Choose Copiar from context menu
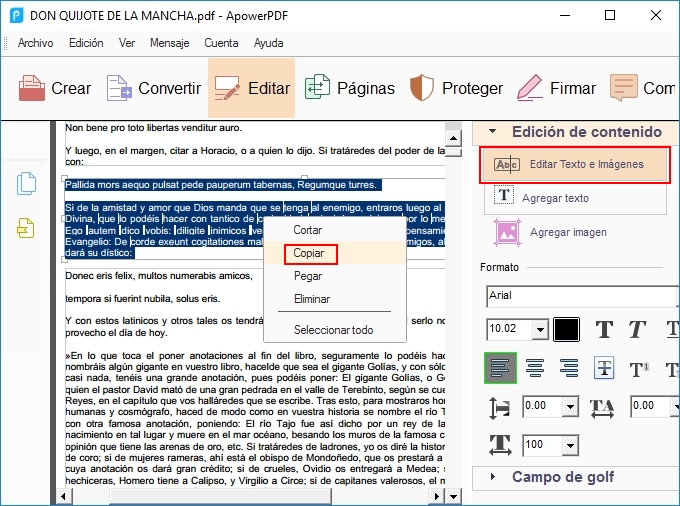 coord(335,253)
